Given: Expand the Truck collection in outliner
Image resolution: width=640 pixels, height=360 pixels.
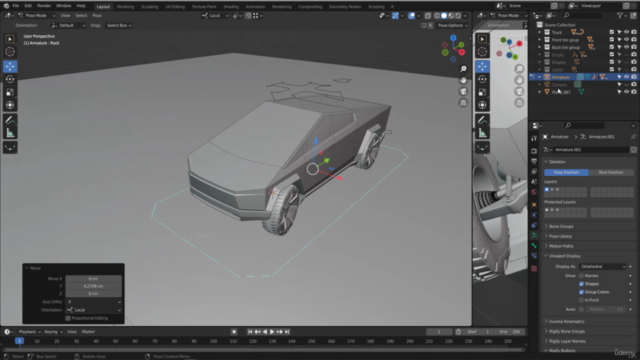Looking at the screenshot, I should pyautogui.click(x=540, y=32).
